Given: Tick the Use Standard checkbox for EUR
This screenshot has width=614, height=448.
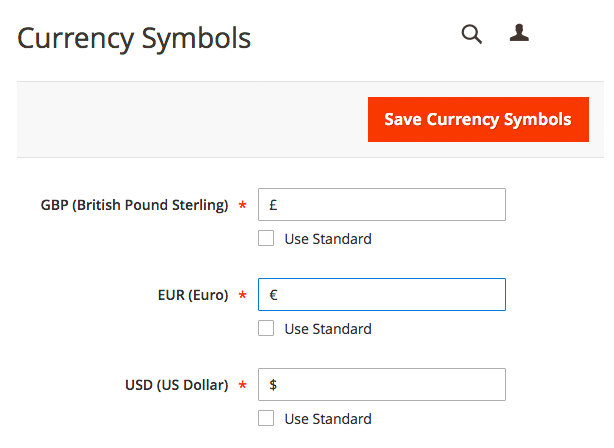Looking at the screenshot, I should coord(266,329).
